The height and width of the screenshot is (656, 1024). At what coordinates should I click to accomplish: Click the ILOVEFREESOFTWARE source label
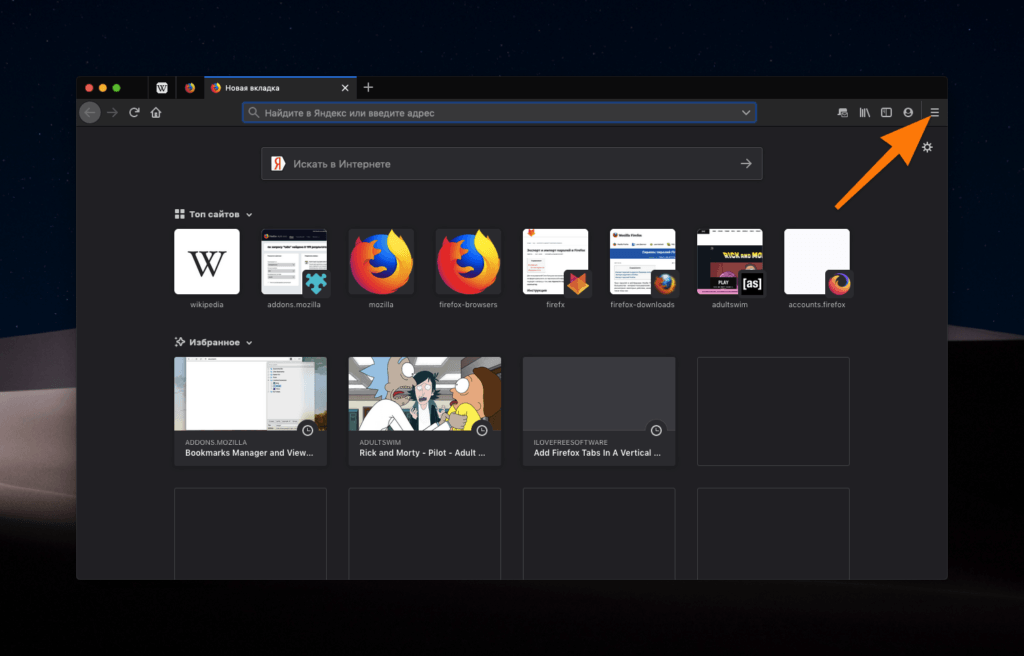pos(571,442)
